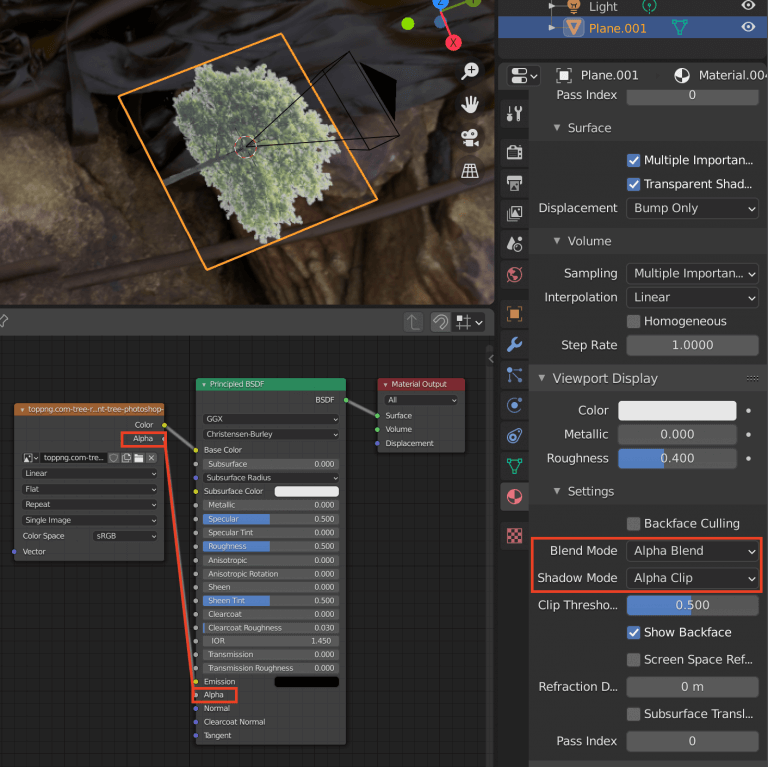The width and height of the screenshot is (768, 767).
Task: Open the Render properties tab
Action: [515, 153]
